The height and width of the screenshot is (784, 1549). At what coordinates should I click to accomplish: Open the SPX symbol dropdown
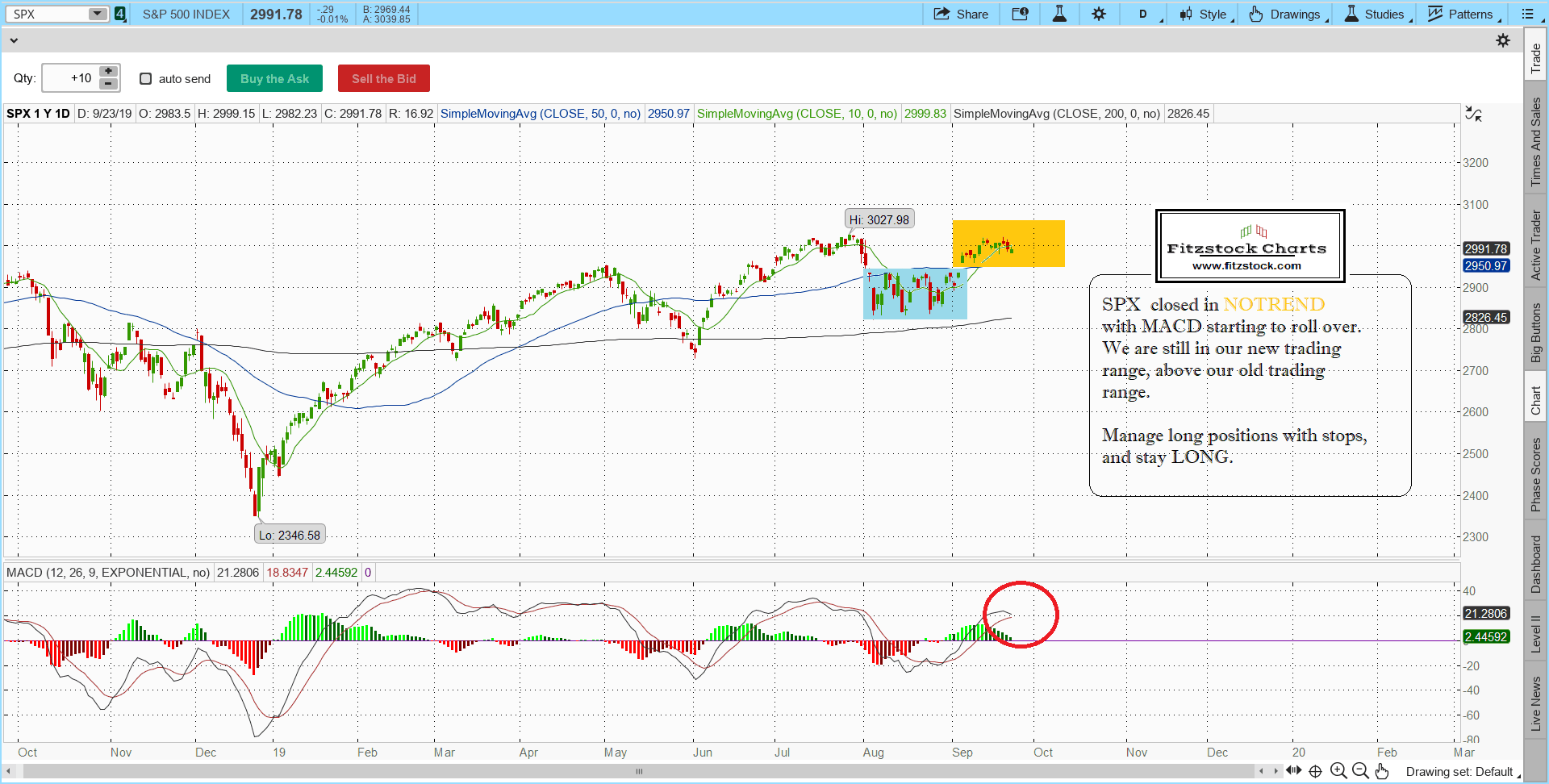pos(97,14)
